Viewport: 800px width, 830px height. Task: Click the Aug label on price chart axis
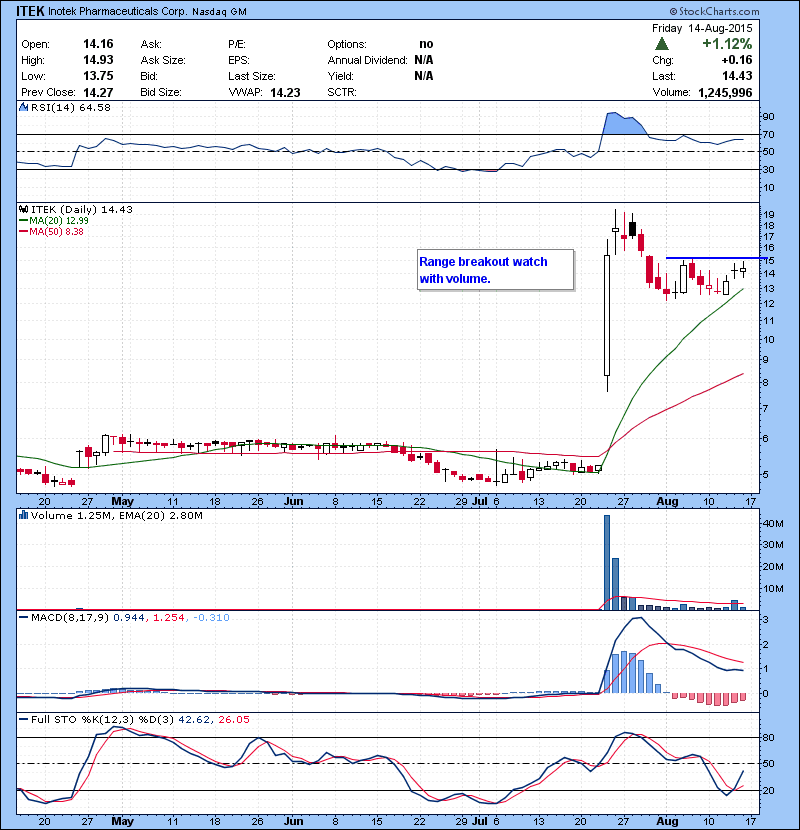pyautogui.click(x=667, y=501)
